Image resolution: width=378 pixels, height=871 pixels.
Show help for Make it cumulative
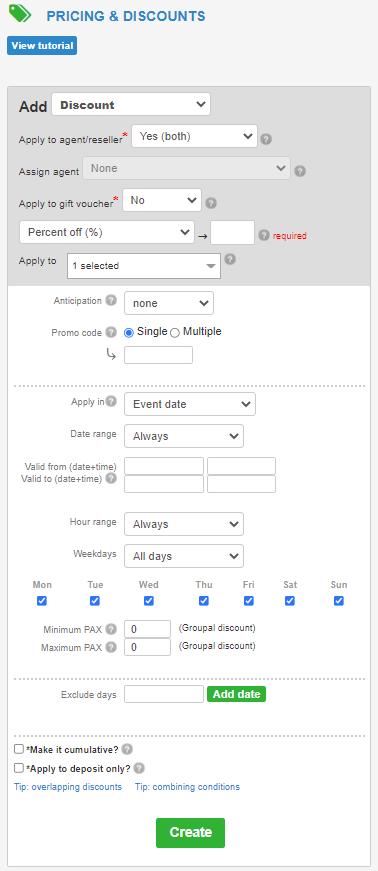(x=127, y=749)
